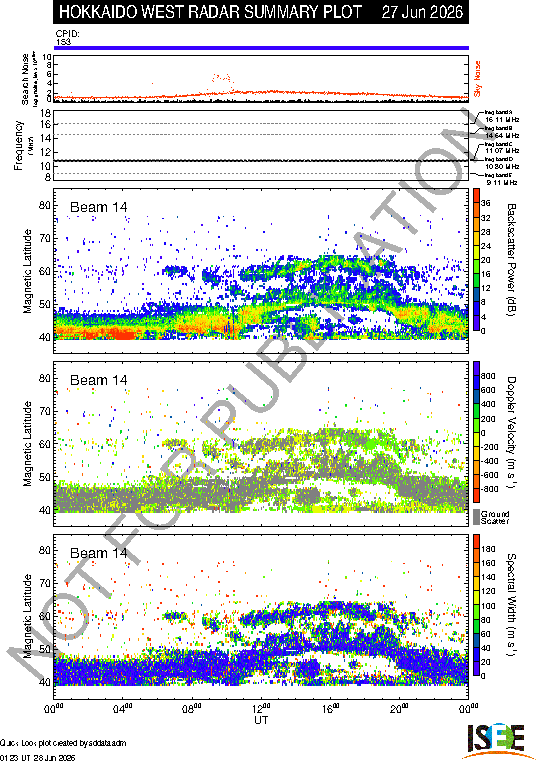Click the 16:00 tick on time axis
This screenshot has height=761, width=536.
tap(331, 709)
